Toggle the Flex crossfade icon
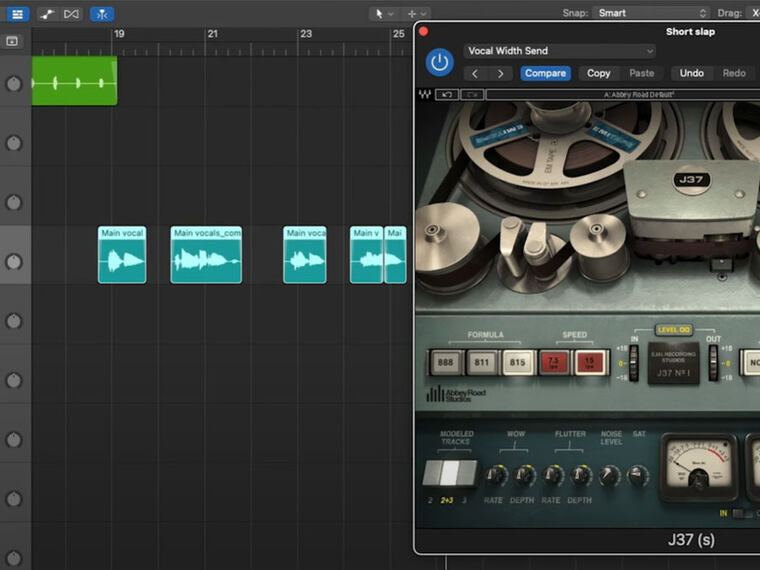 71,14
